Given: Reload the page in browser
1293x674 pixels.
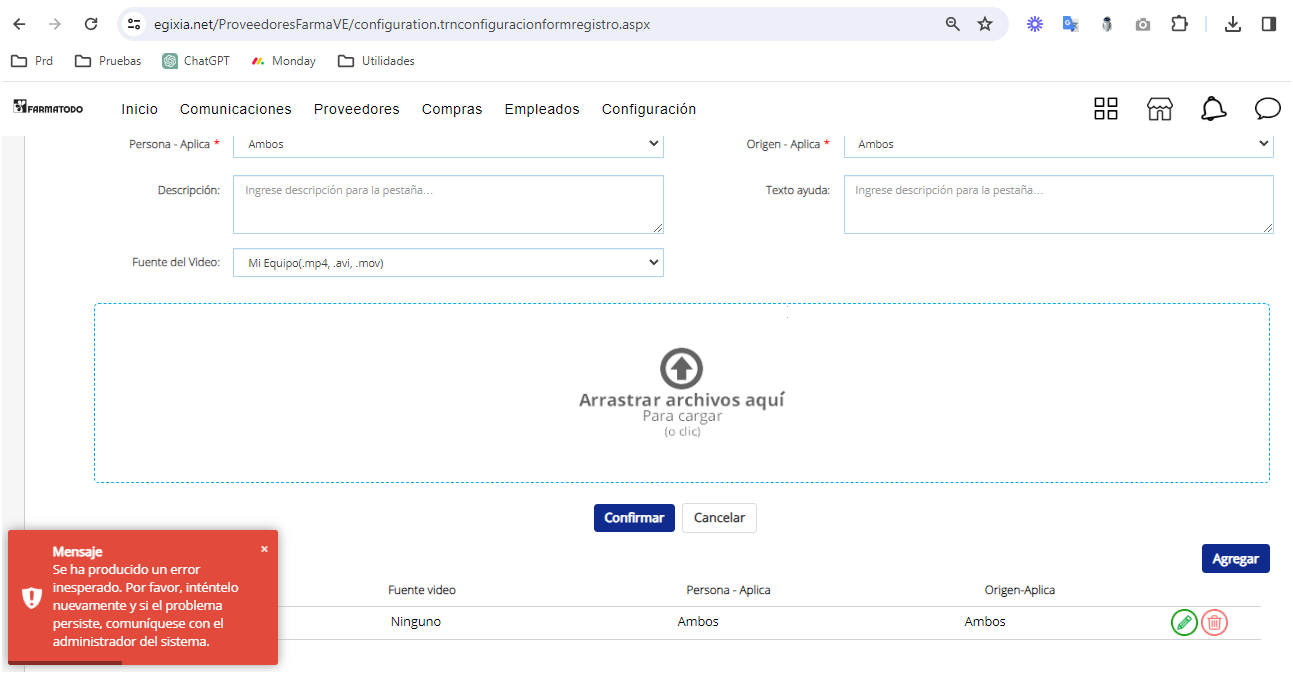Looking at the screenshot, I should 91,24.
